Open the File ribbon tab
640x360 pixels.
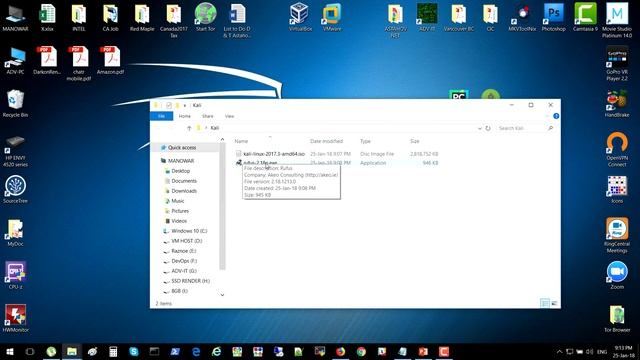[162, 116]
